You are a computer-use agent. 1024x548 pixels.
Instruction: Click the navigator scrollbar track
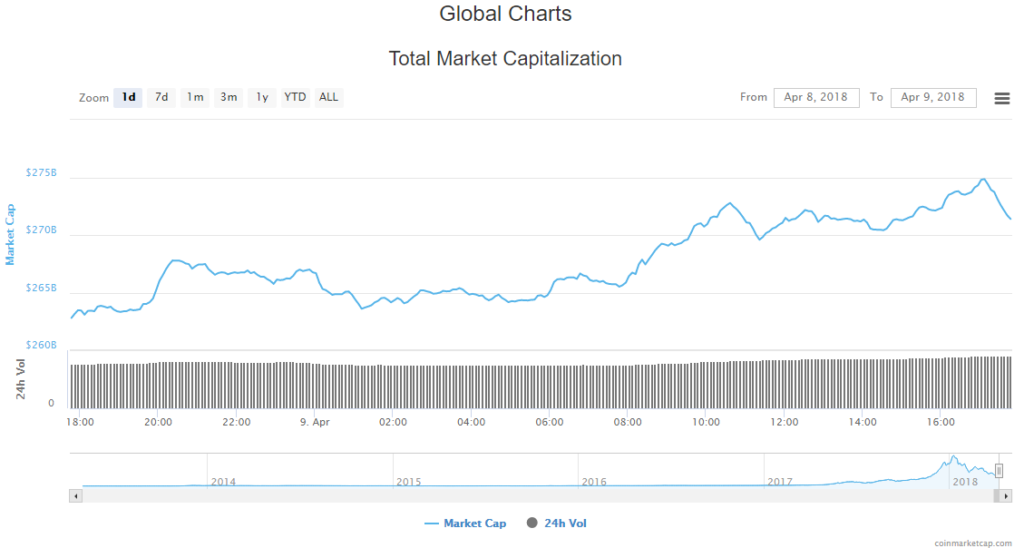[500, 495]
